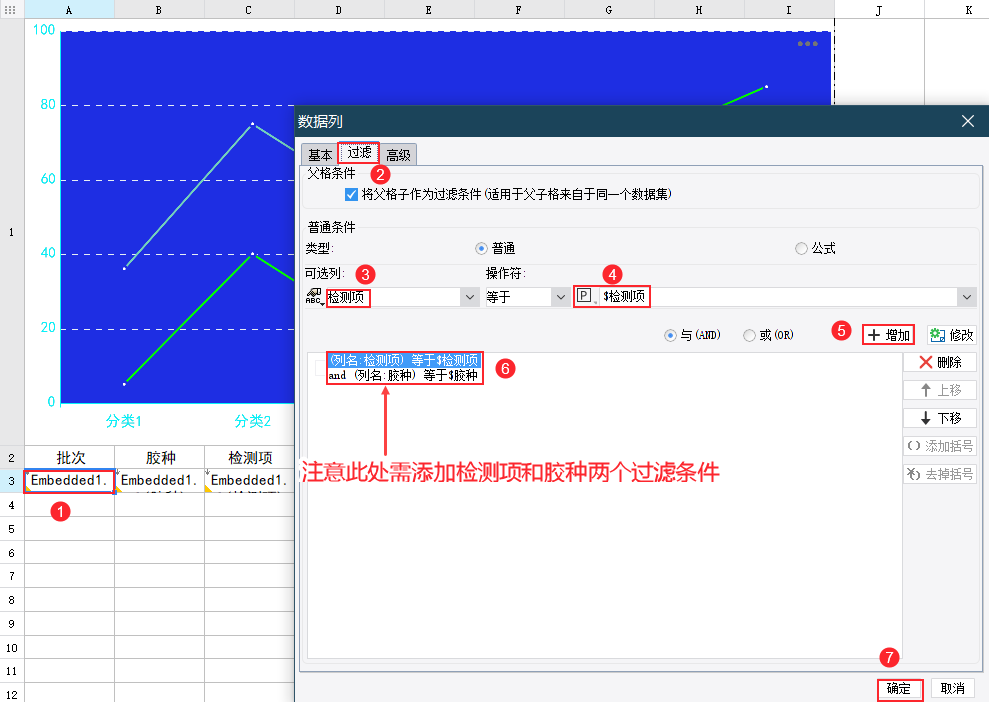
Task: Open the 可选列 检测项 dropdown
Action: tap(469, 297)
